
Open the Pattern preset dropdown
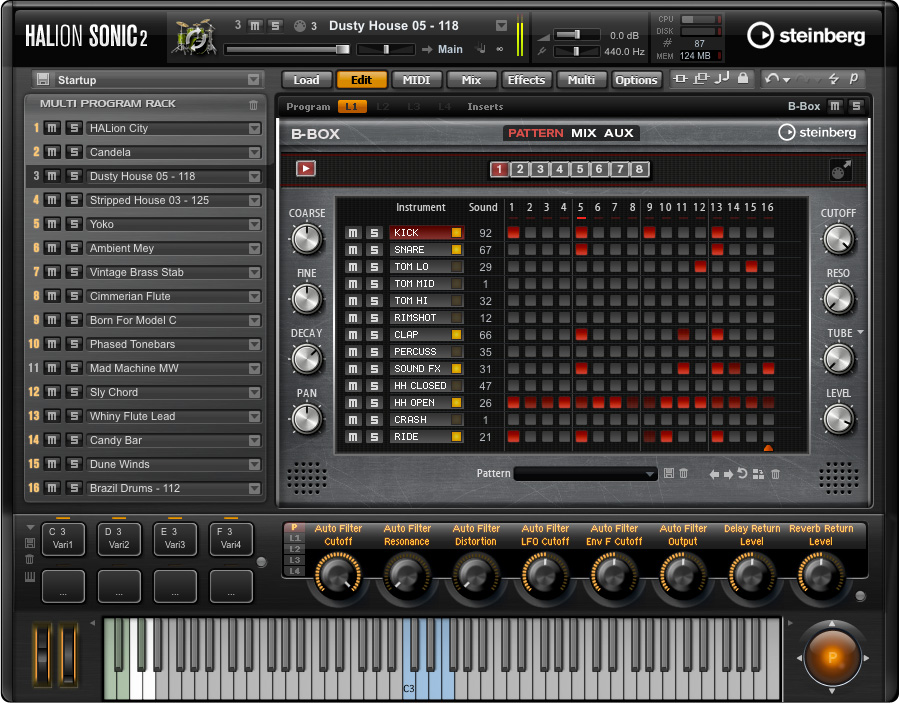click(650, 474)
